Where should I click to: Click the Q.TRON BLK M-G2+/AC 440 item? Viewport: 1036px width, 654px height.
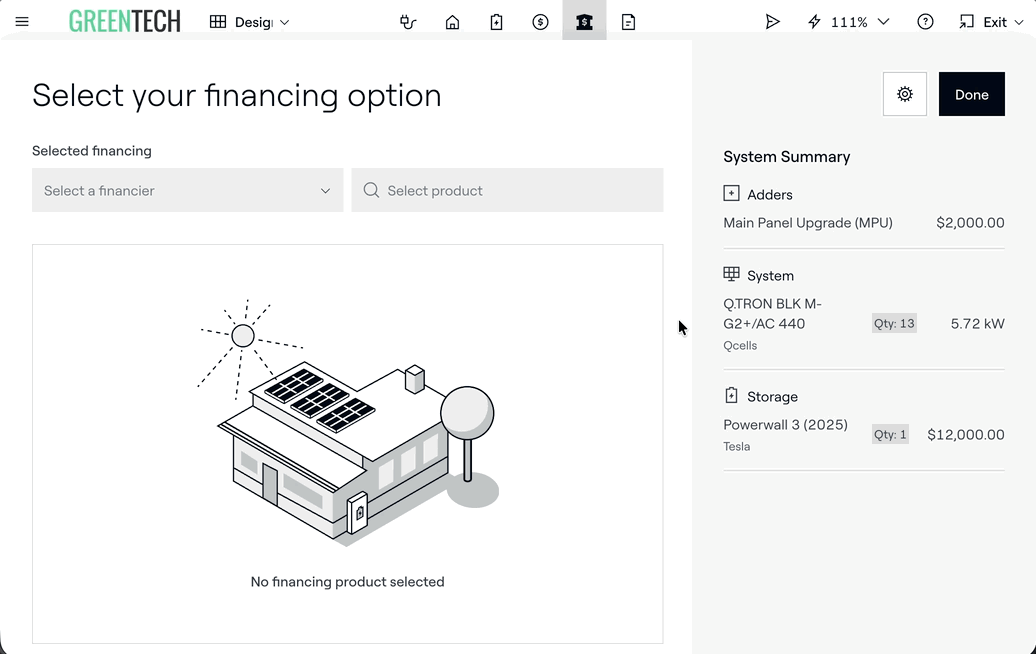pyautogui.click(x=771, y=314)
